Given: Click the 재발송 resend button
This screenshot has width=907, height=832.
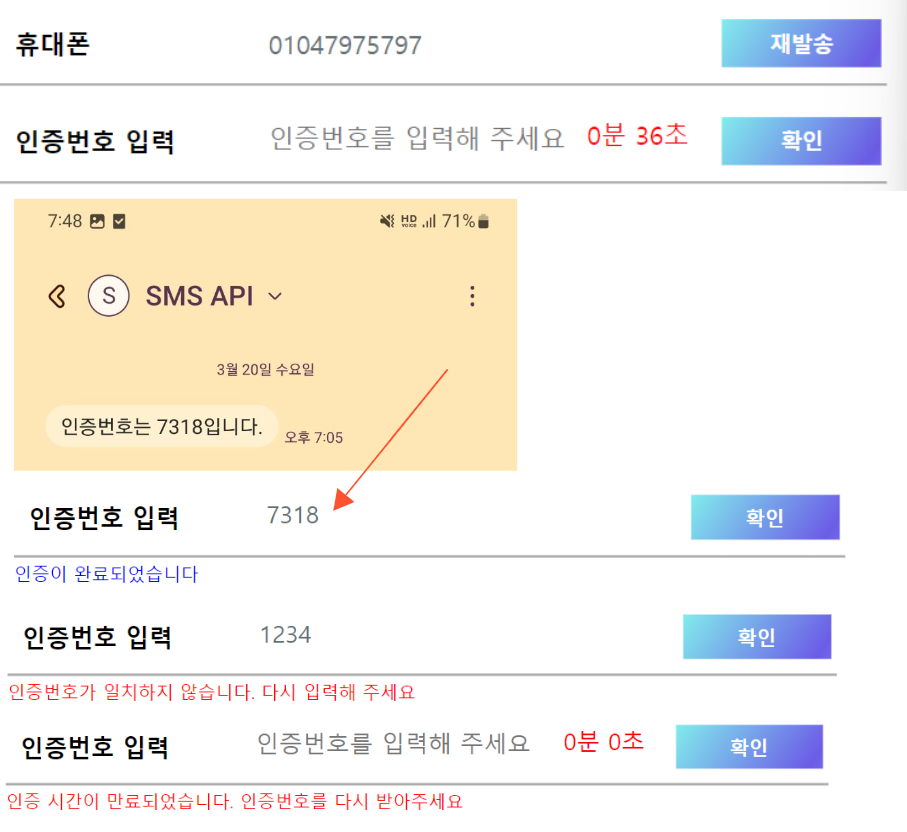Looking at the screenshot, I should (x=801, y=43).
